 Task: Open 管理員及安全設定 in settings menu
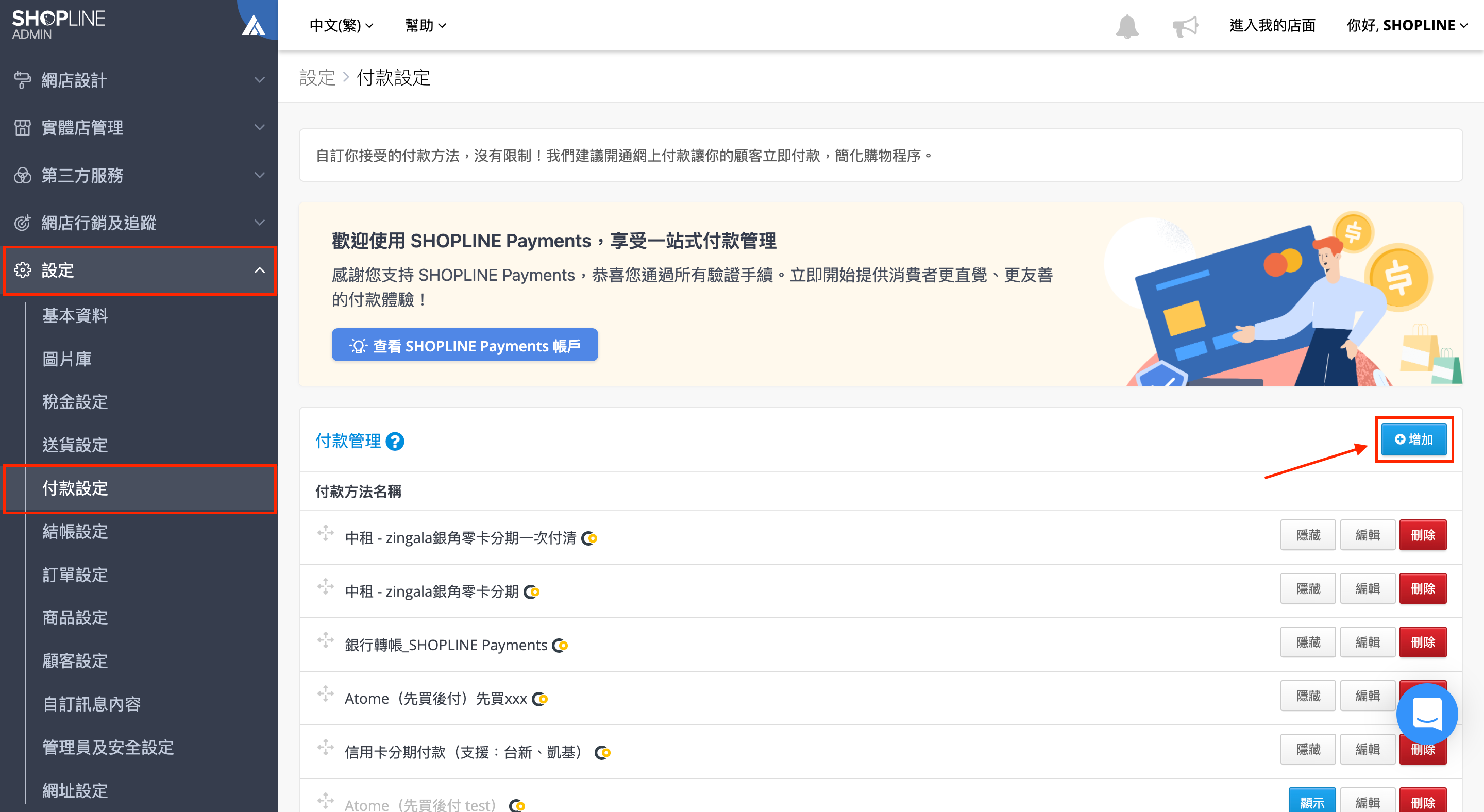108,748
